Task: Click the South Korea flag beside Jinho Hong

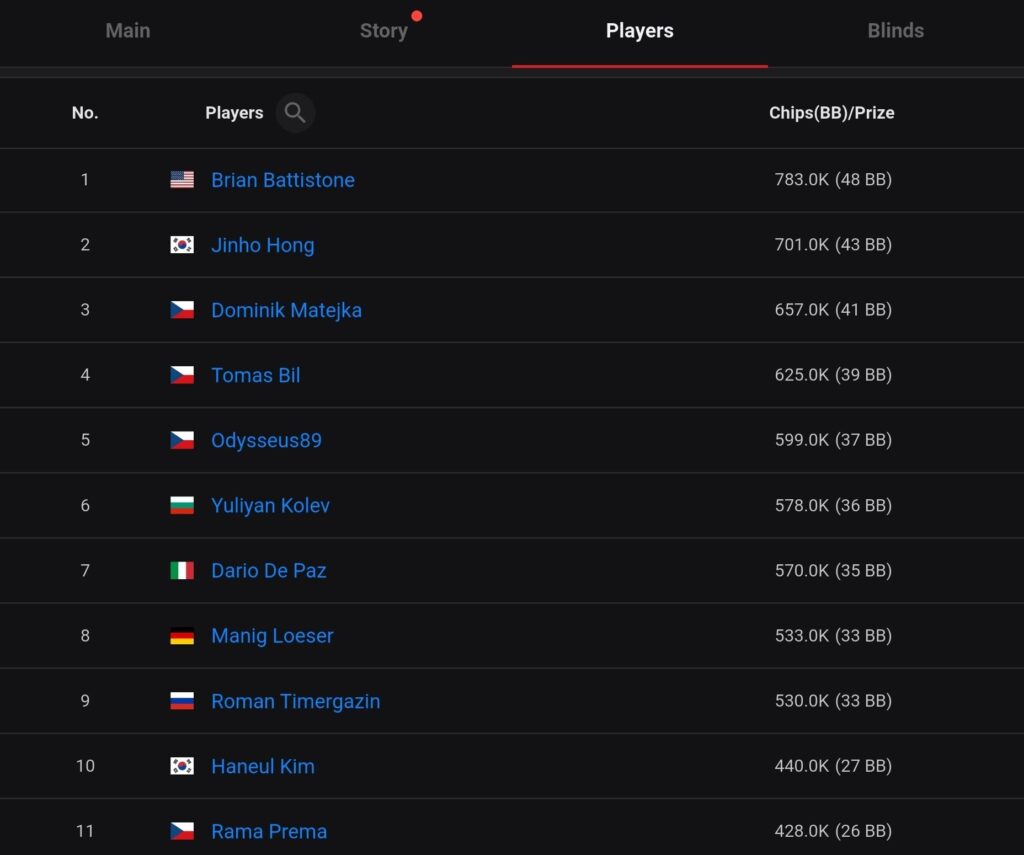Action: click(x=182, y=245)
